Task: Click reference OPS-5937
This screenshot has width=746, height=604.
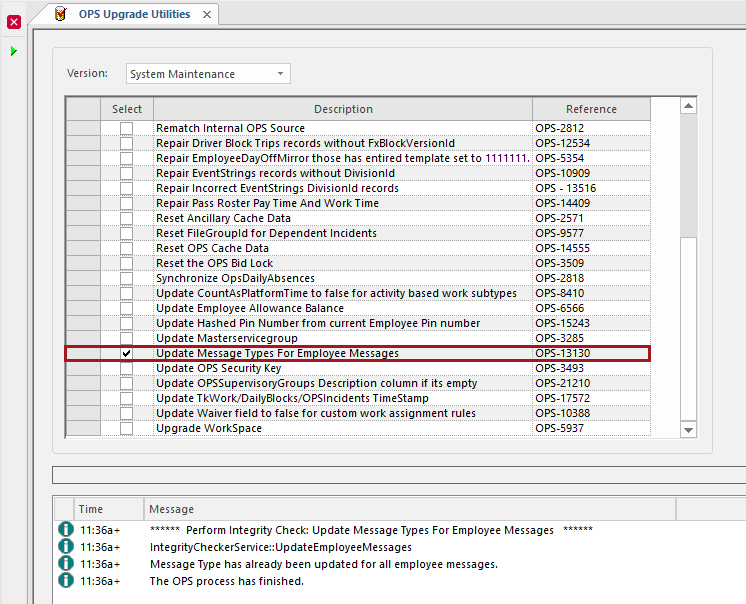Action: tap(560, 428)
